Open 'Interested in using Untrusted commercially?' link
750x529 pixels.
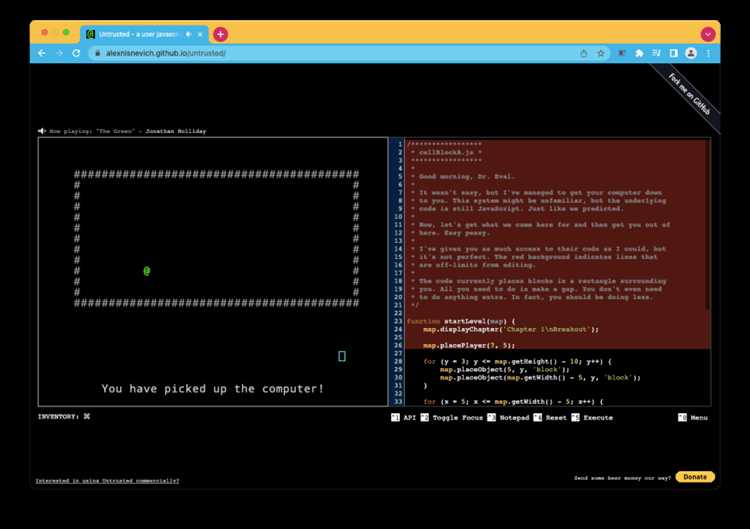point(108,481)
